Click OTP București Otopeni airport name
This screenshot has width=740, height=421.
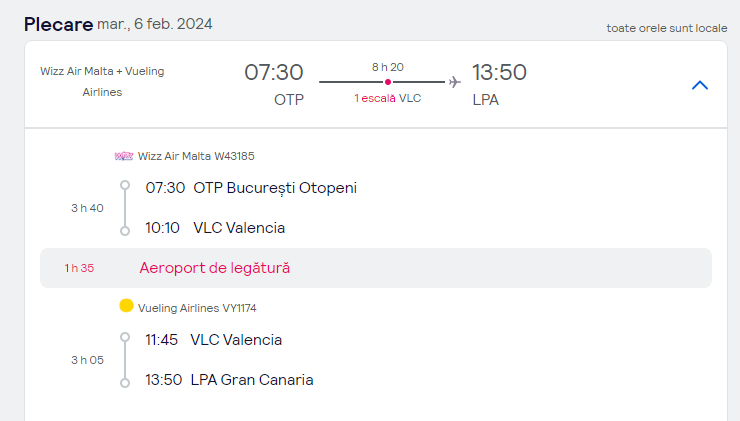pos(275,188)
